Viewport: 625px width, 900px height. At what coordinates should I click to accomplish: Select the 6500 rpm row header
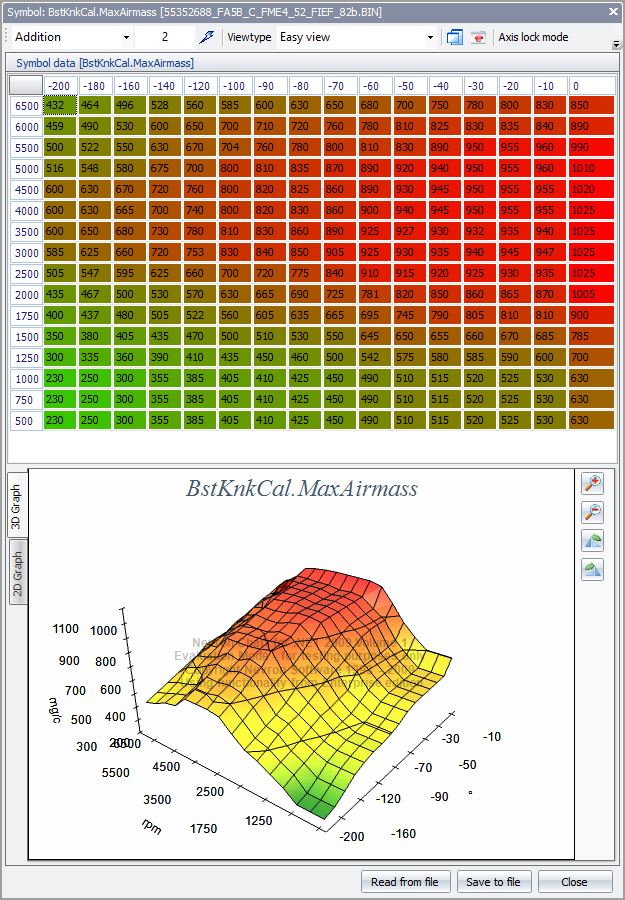pos(26,106)
